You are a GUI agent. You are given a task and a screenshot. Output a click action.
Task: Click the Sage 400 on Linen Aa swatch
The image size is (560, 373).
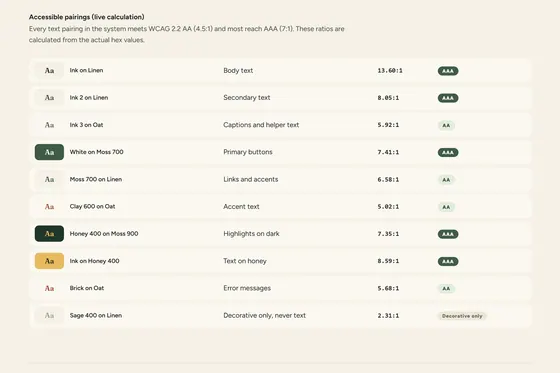[49, 315]
